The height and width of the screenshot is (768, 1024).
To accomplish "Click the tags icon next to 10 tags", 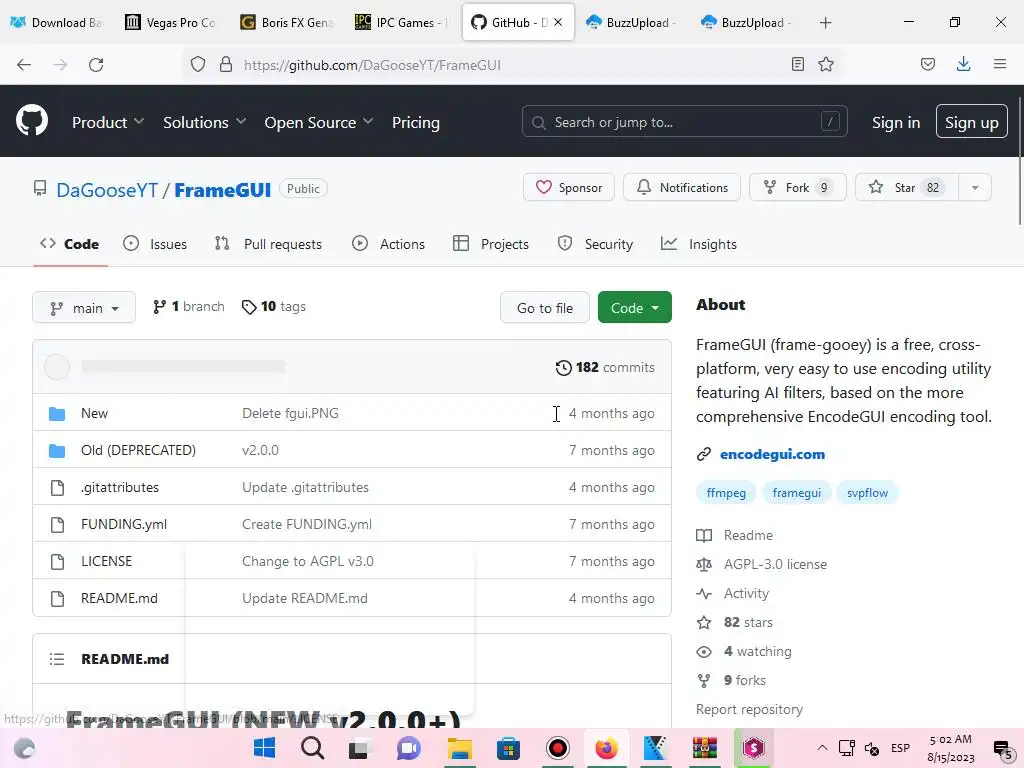I will coord(249,307).
